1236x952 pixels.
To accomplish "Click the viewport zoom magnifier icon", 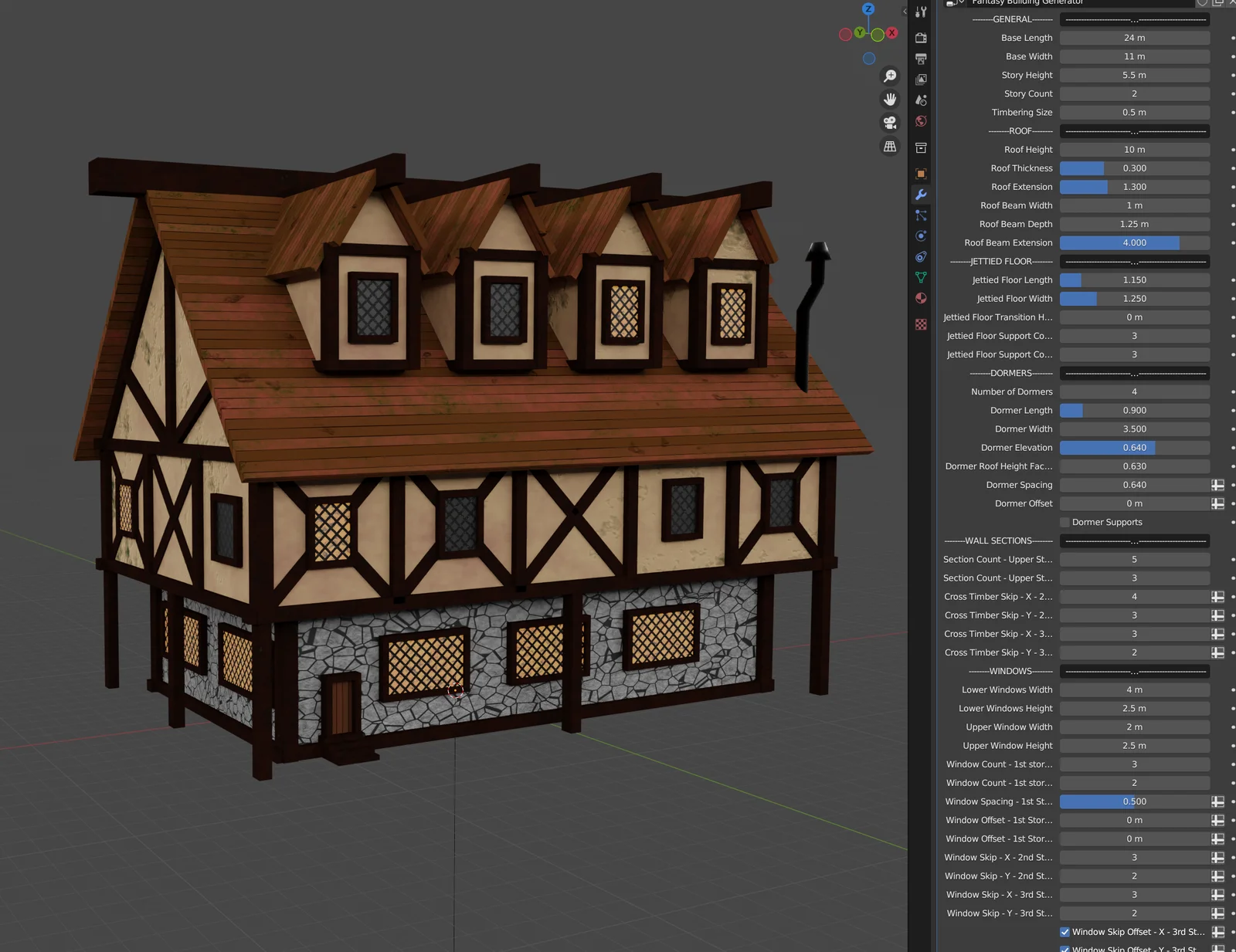I will click(x=890, y=76).
